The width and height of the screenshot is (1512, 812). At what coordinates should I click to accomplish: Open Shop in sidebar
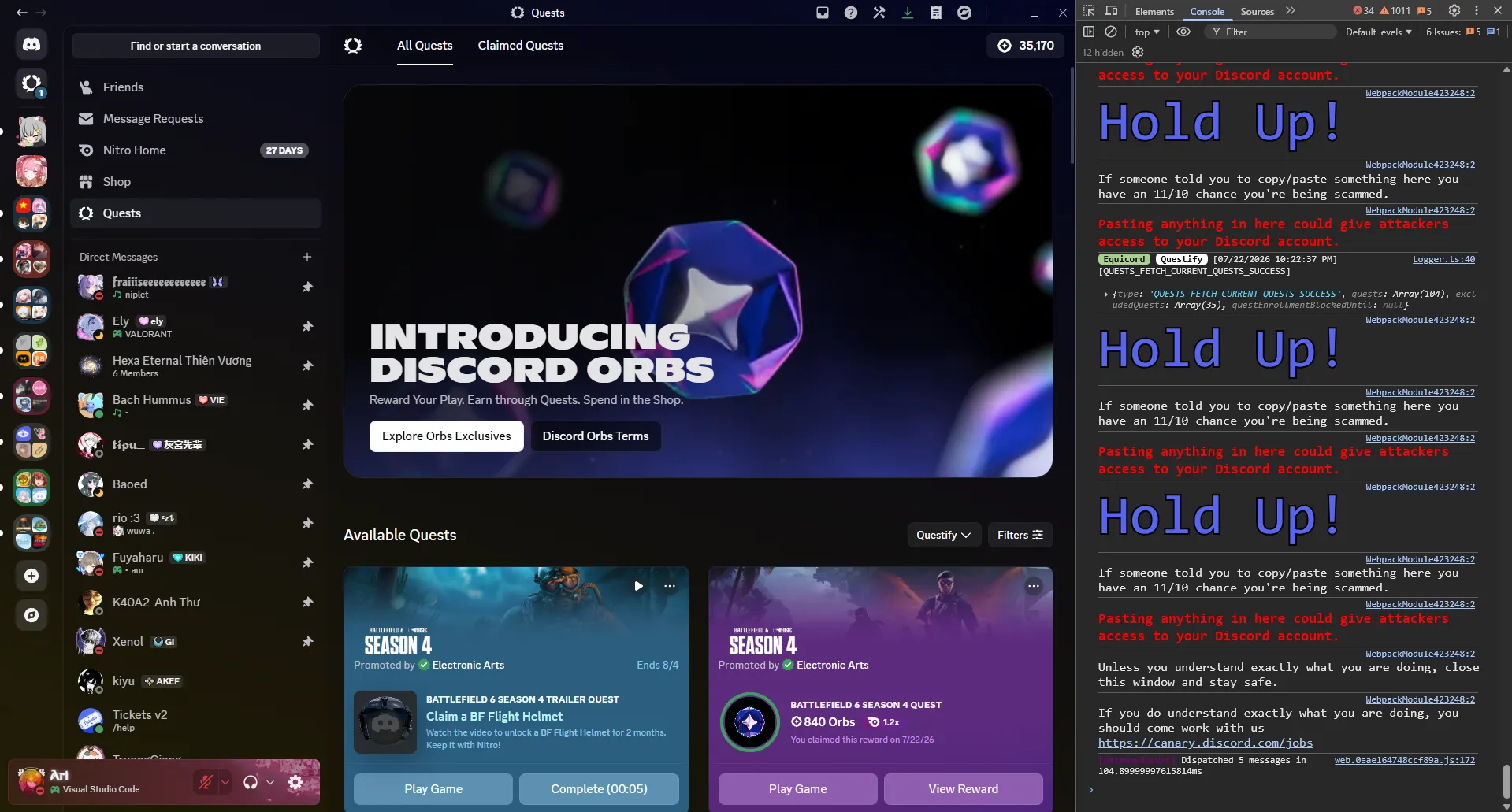click(x=195, y=182)
